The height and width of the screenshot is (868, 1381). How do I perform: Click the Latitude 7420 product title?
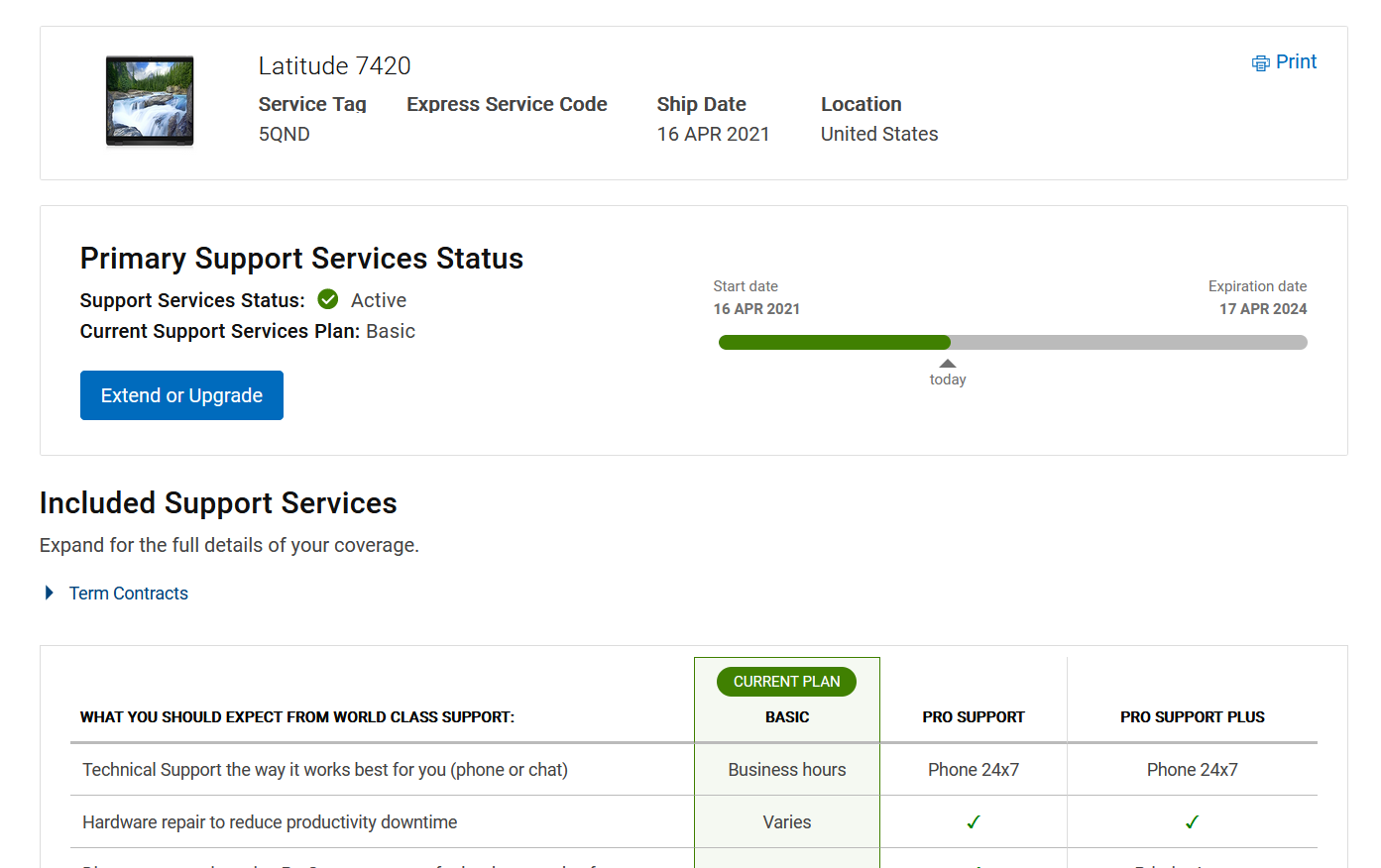click(334, 66)
